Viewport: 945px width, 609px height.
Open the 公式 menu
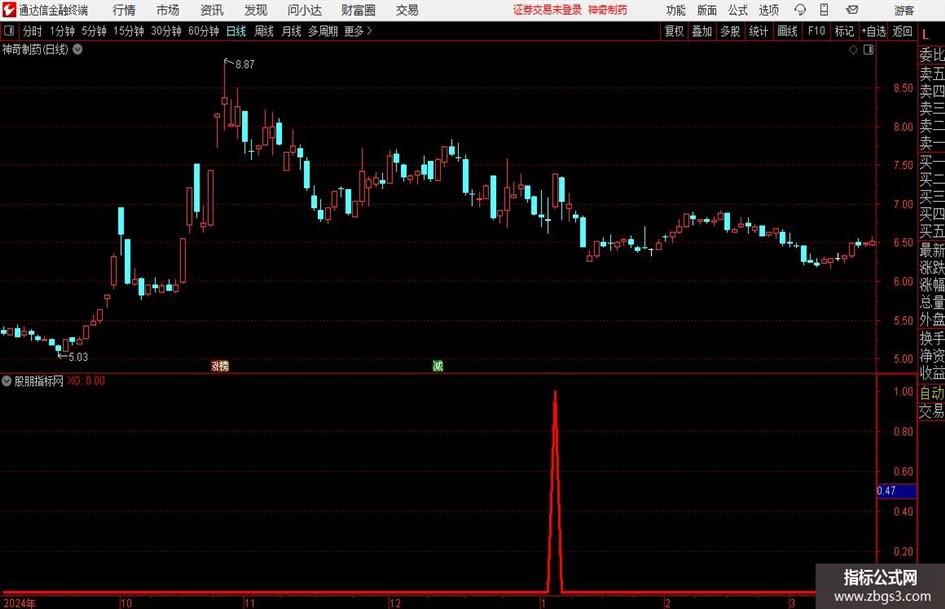pyautogui.click(x=738, y=10)
